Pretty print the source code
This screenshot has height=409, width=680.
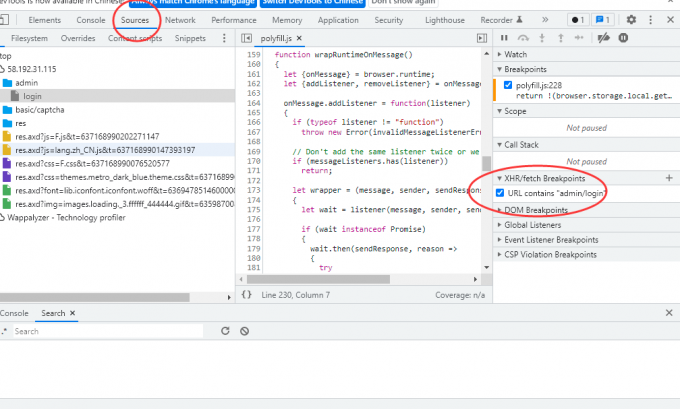click(246, 294)
